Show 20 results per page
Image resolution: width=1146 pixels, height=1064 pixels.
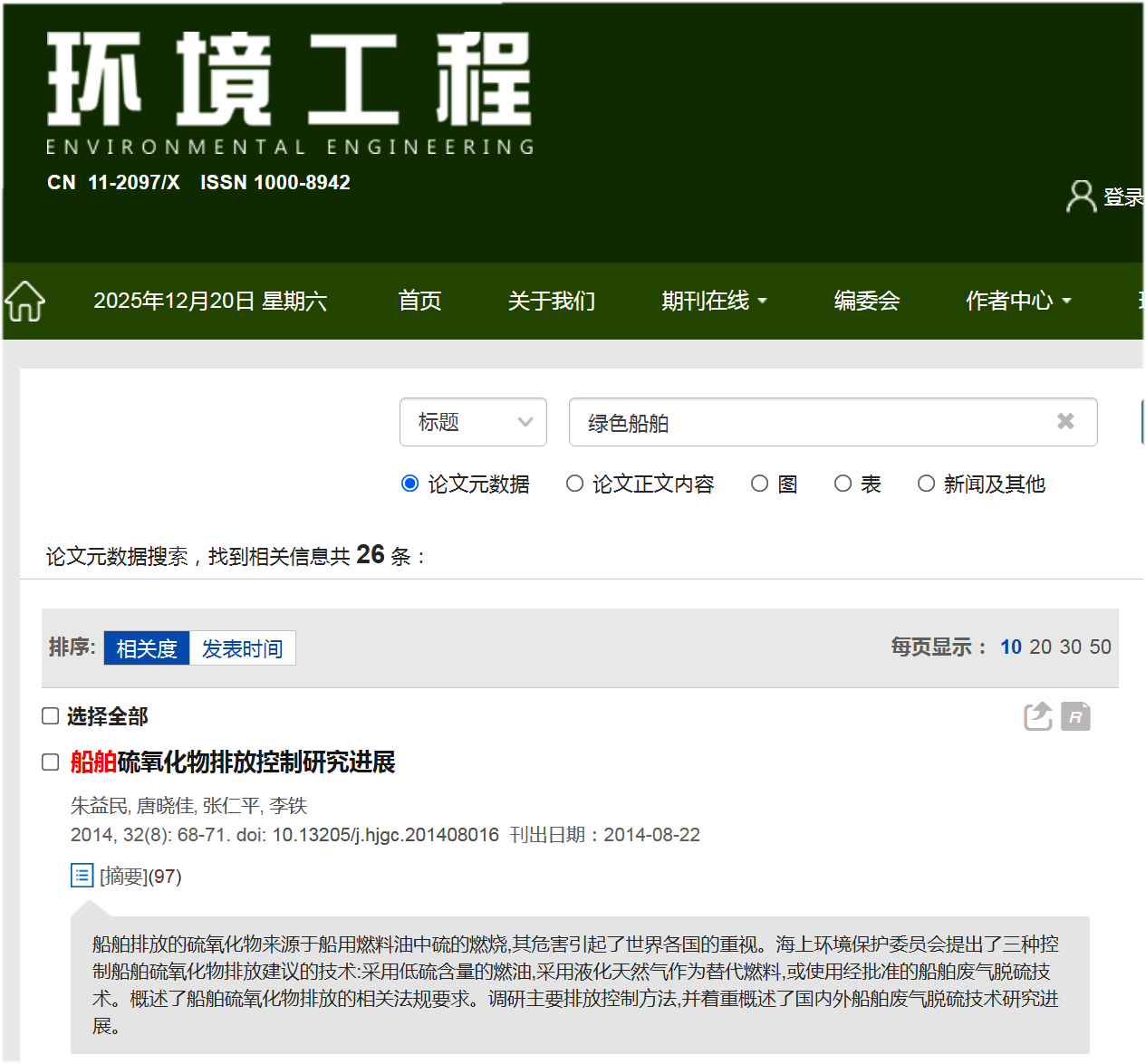coord(1041,647)
